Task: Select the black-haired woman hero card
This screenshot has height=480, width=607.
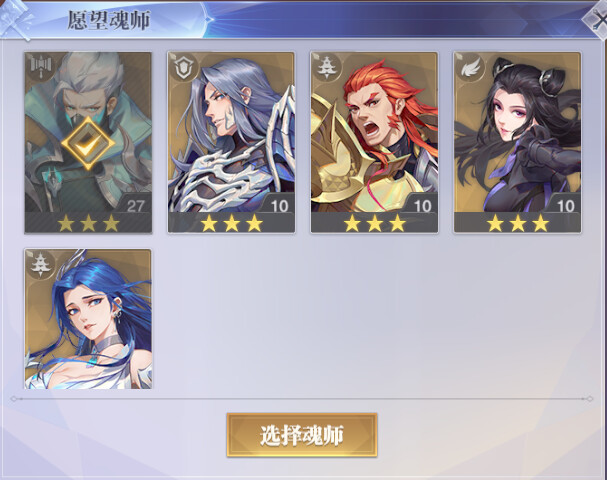Action: (517, 142)
